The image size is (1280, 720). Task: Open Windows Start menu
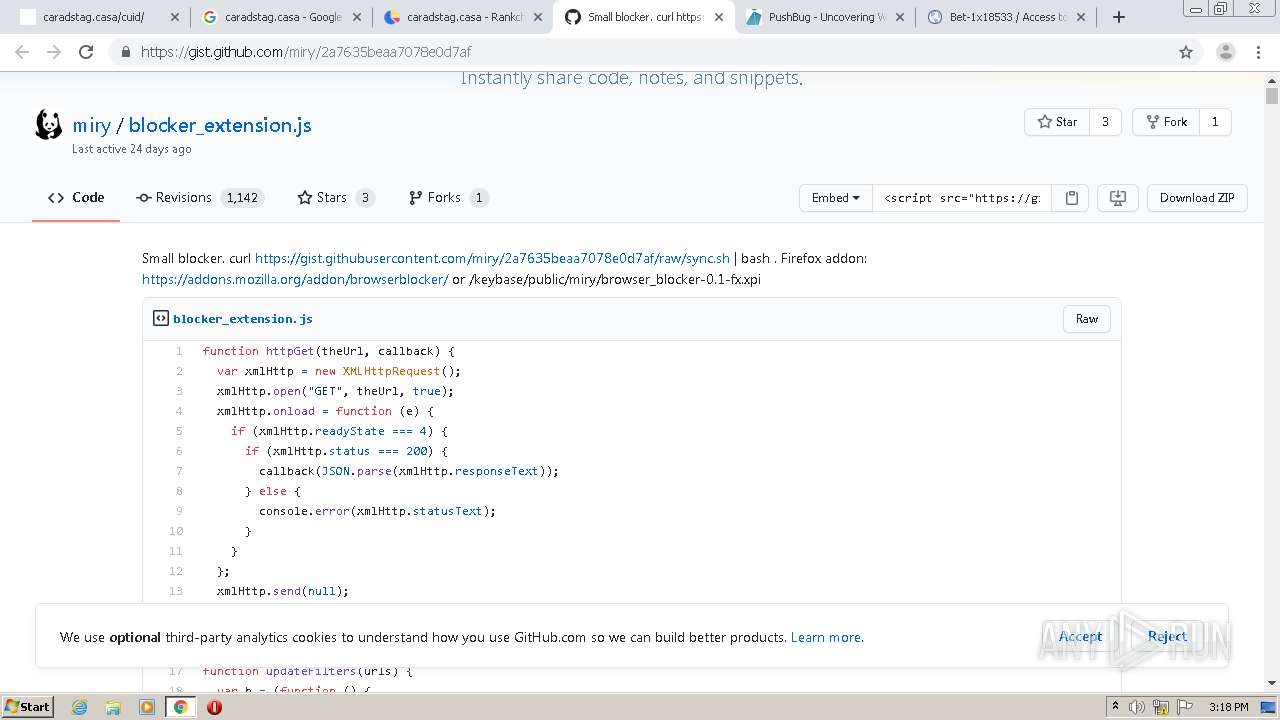pos(28,707)
